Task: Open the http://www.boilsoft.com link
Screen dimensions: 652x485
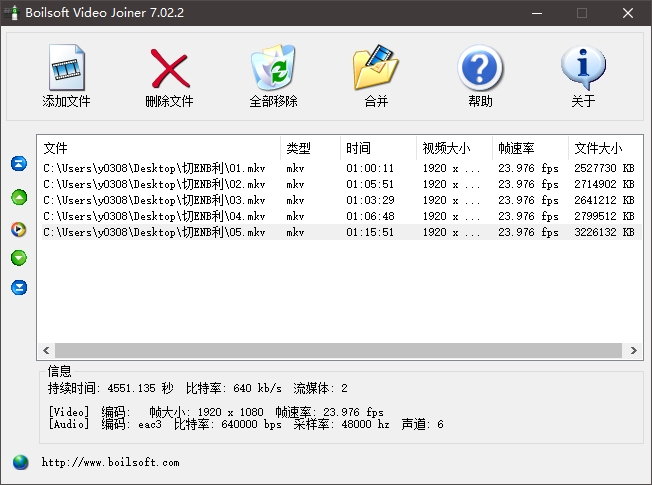Action: [x=110, y=462]
